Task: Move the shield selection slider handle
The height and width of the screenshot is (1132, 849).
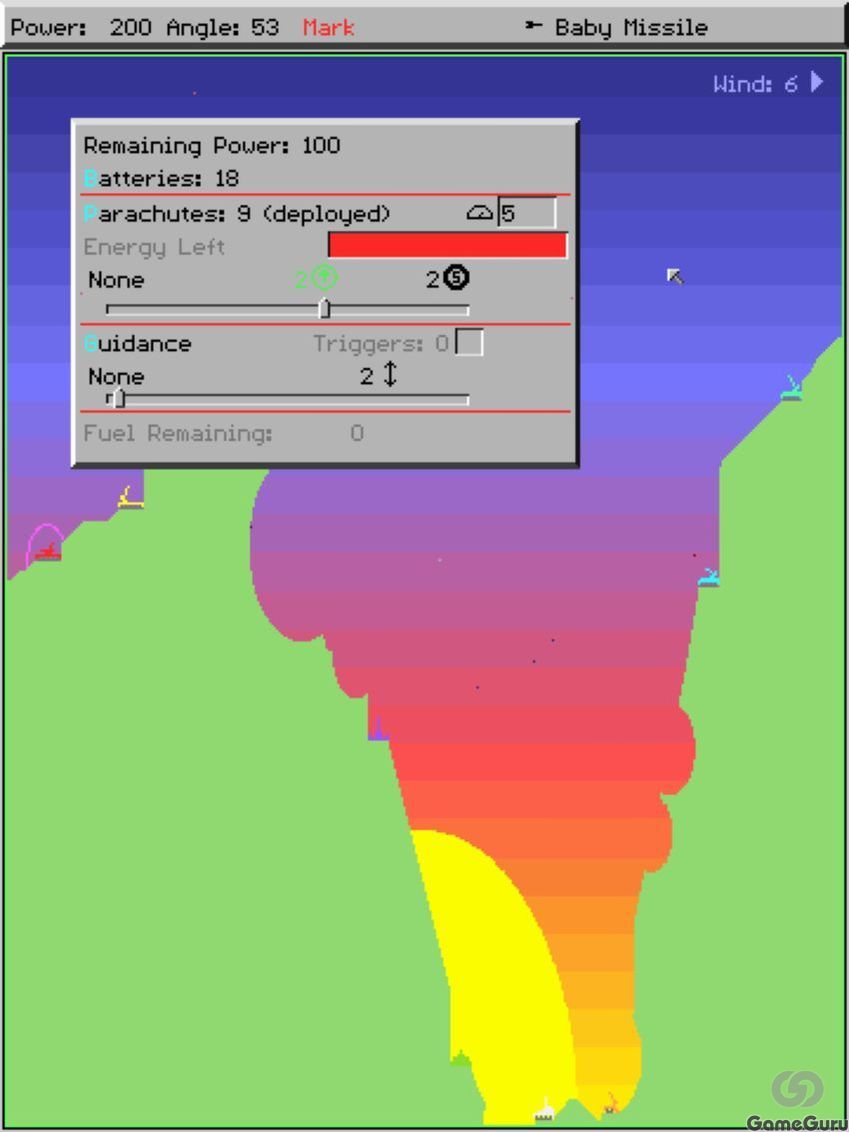Action: 325,309
